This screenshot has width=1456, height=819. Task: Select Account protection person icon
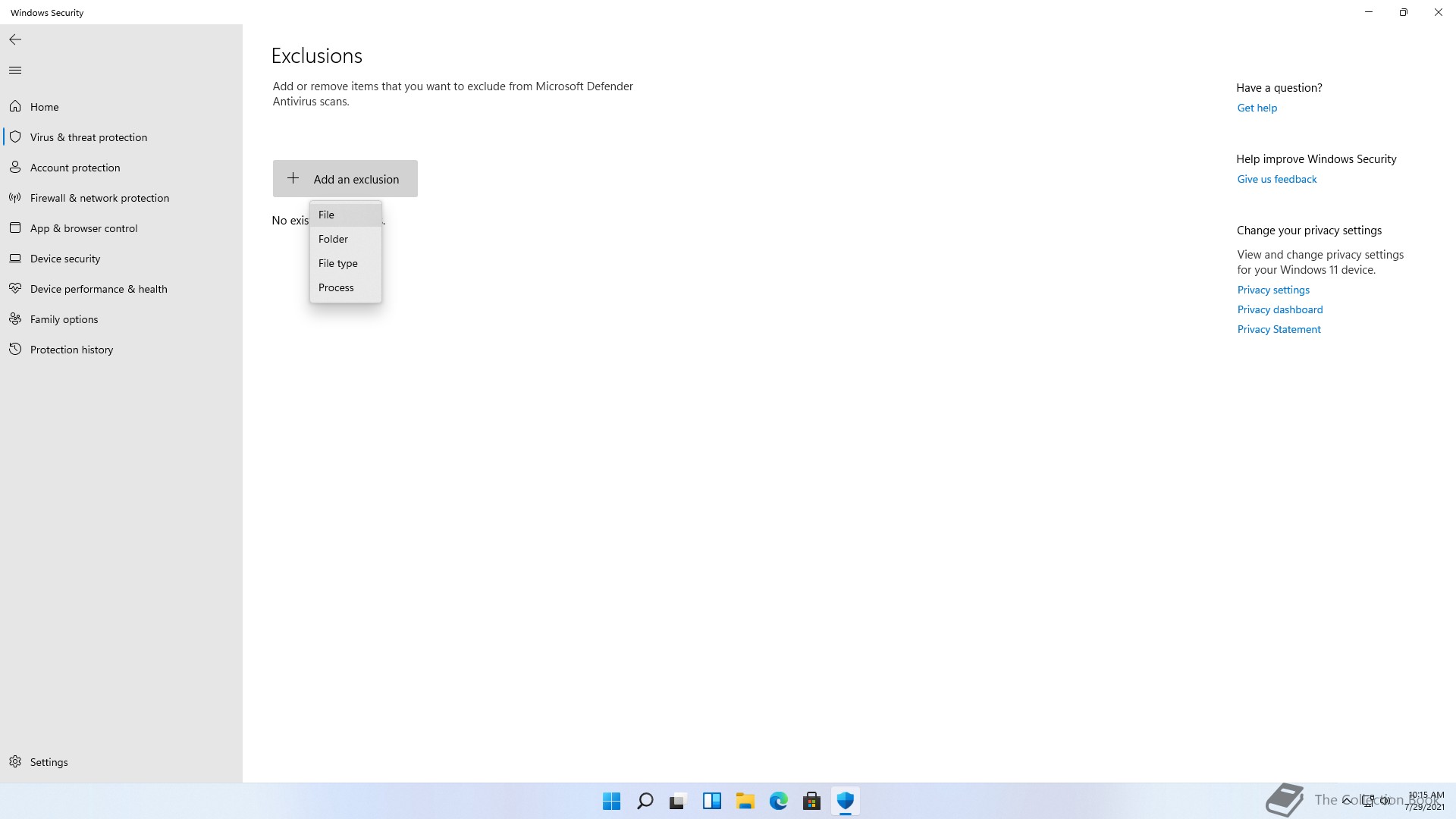click(x=15, y=168)
